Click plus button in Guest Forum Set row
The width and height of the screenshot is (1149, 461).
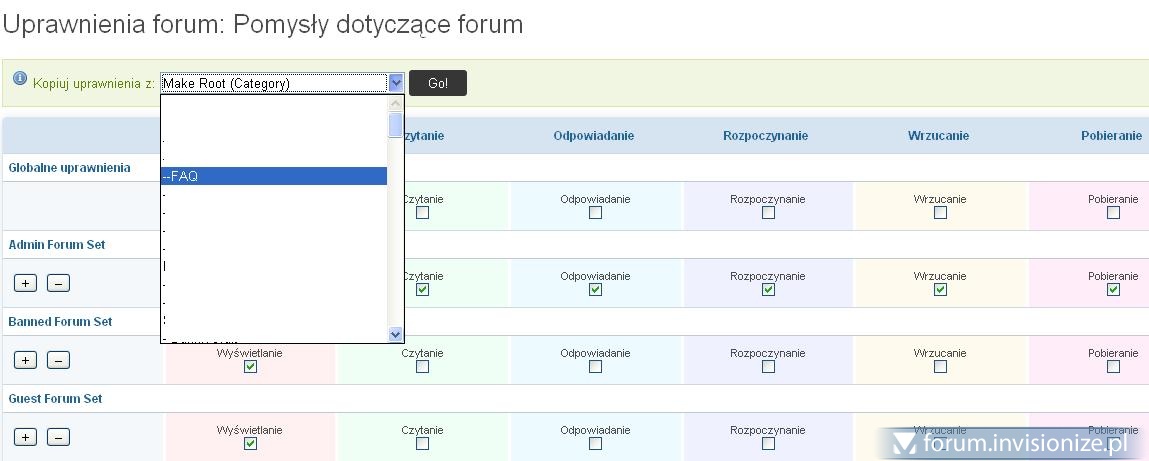(25, 437)
